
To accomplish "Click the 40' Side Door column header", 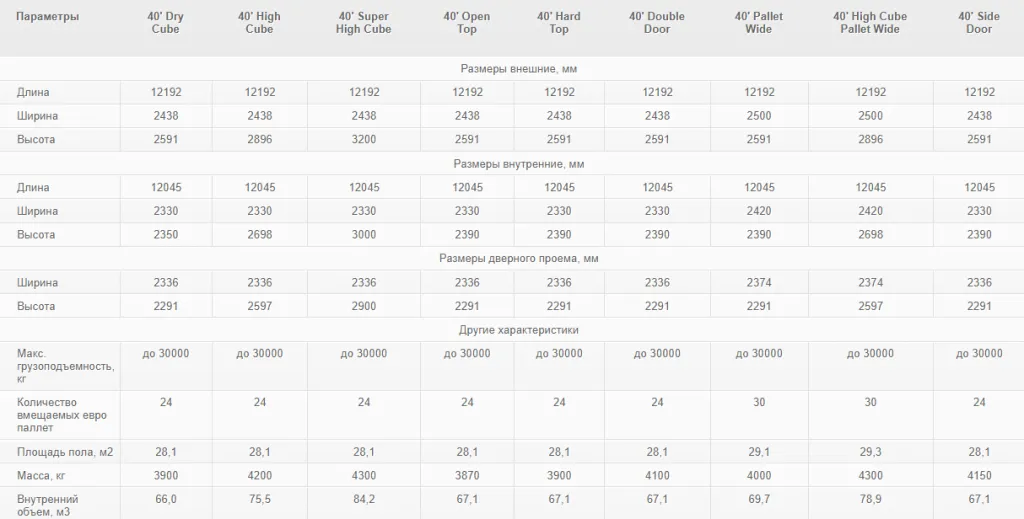I will 979,23.
